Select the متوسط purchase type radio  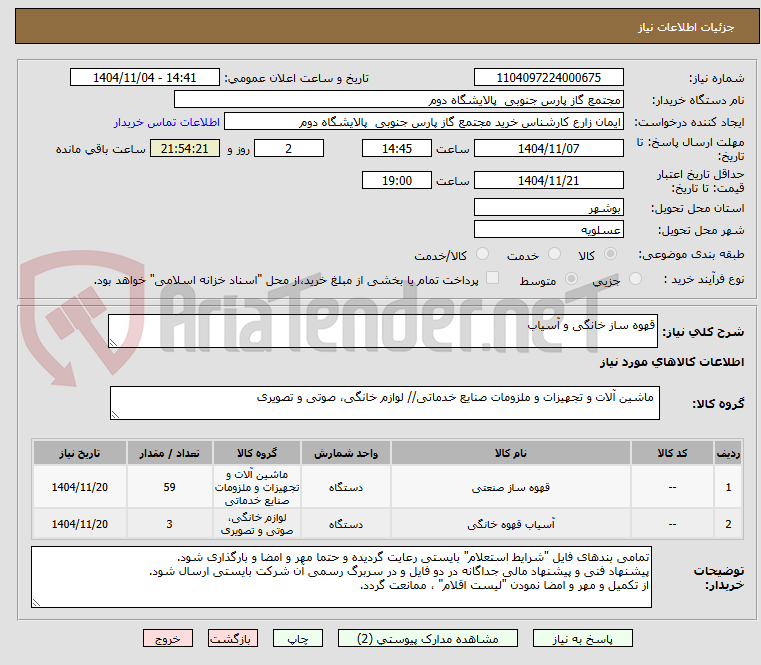point(571,279)
